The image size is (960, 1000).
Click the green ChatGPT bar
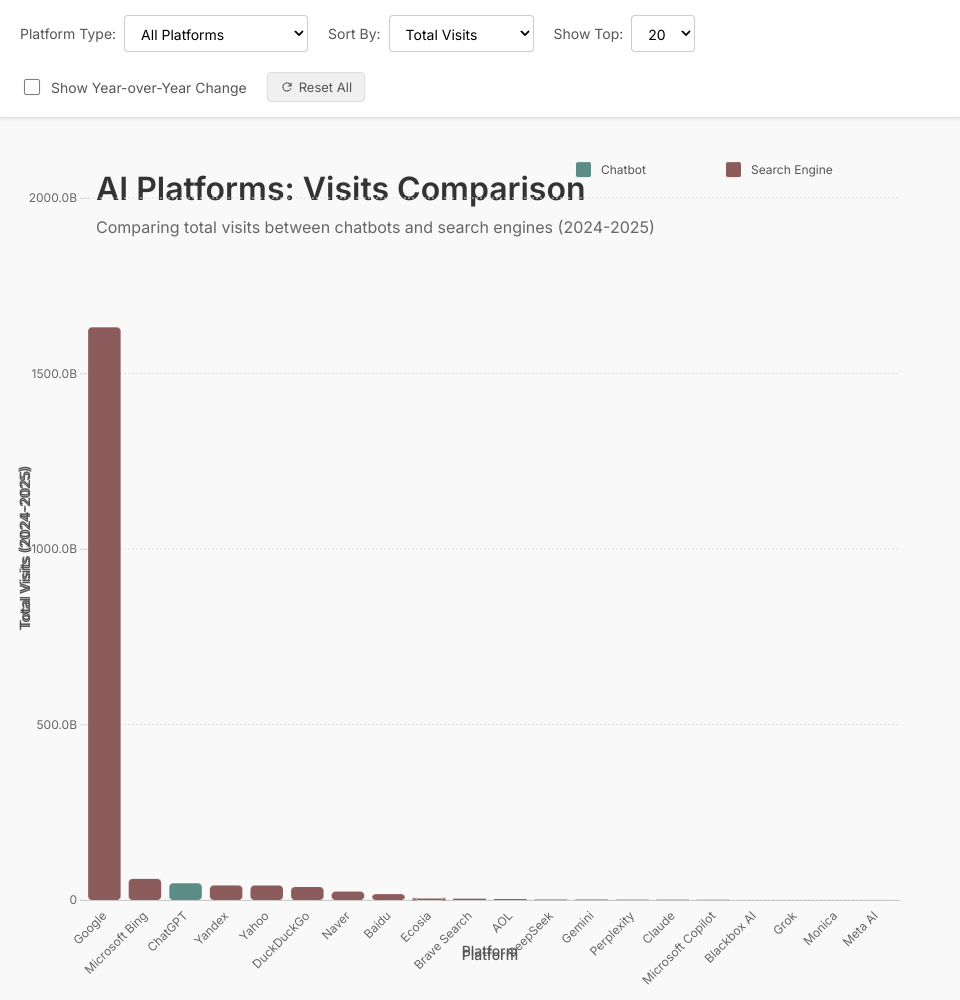tap(185, 891)
